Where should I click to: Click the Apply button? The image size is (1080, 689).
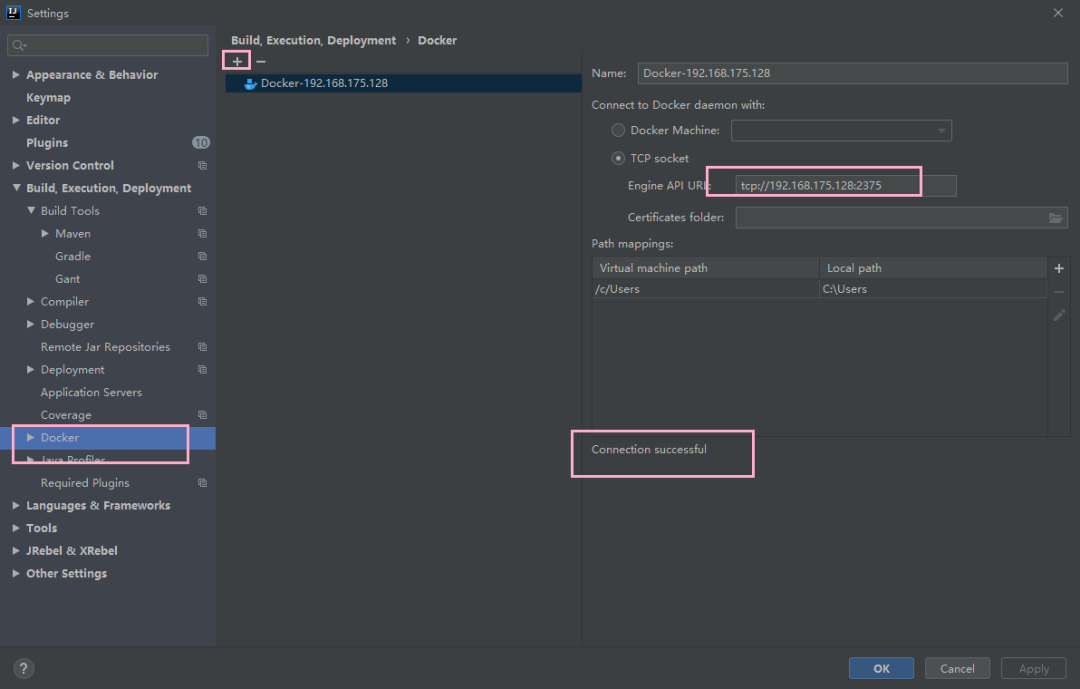(1033, 668)
